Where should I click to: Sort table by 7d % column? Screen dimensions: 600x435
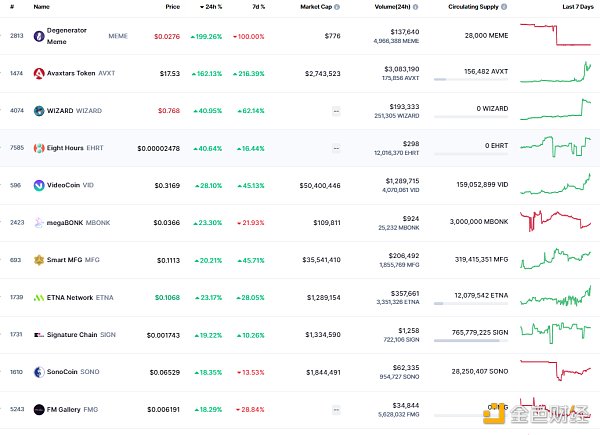259,7
